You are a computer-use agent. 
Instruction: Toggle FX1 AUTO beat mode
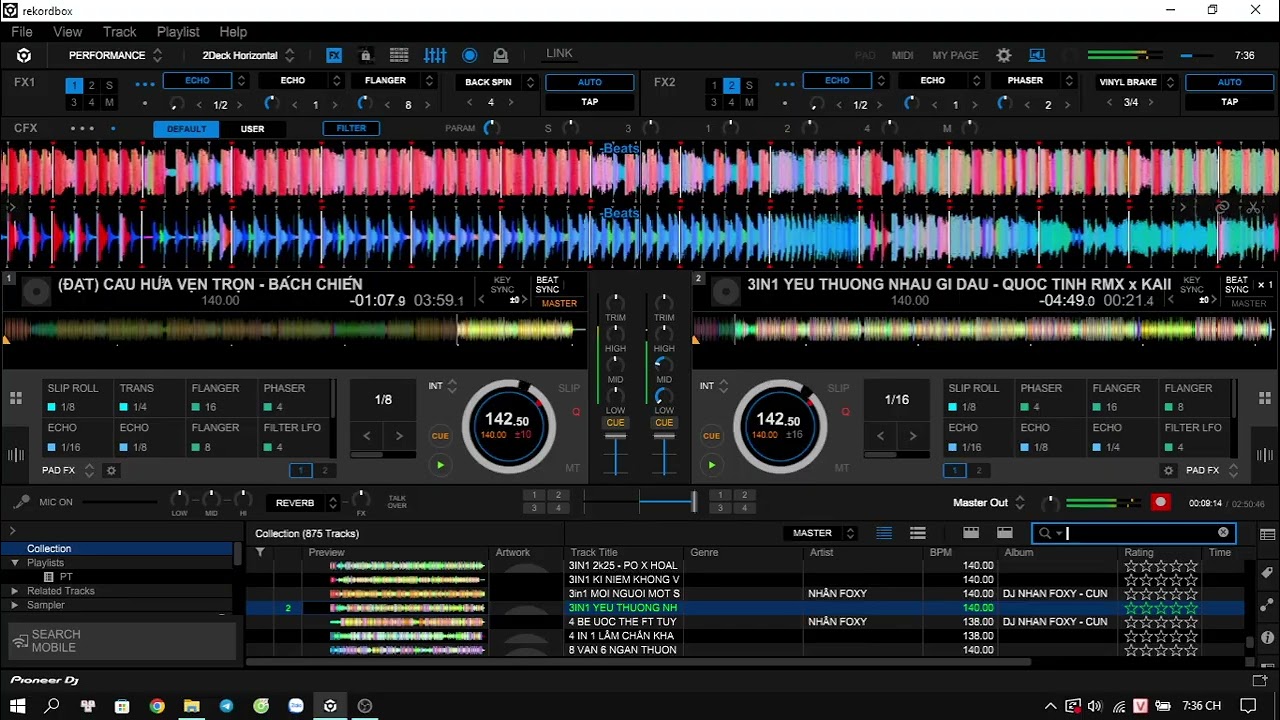[590, 82]
